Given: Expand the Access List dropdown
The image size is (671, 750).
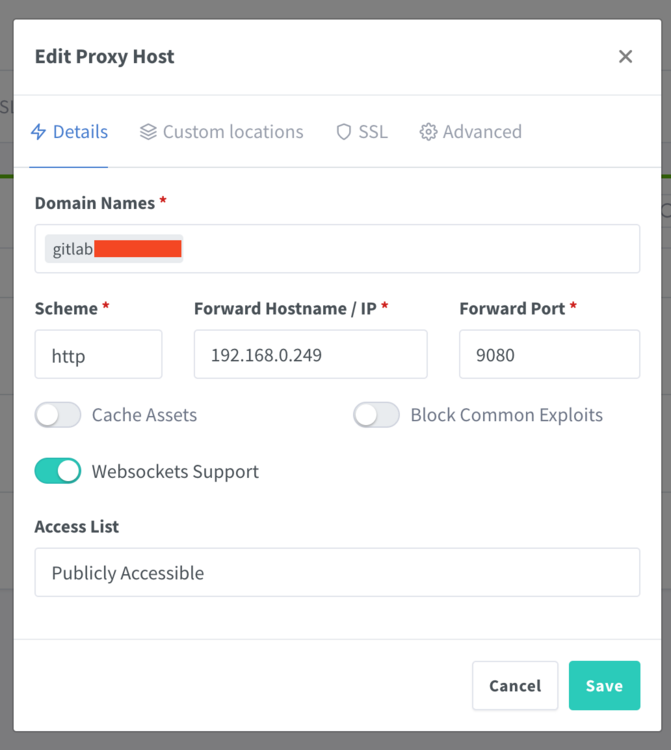Looking at the screenshot, I should [x=337, y=573].
